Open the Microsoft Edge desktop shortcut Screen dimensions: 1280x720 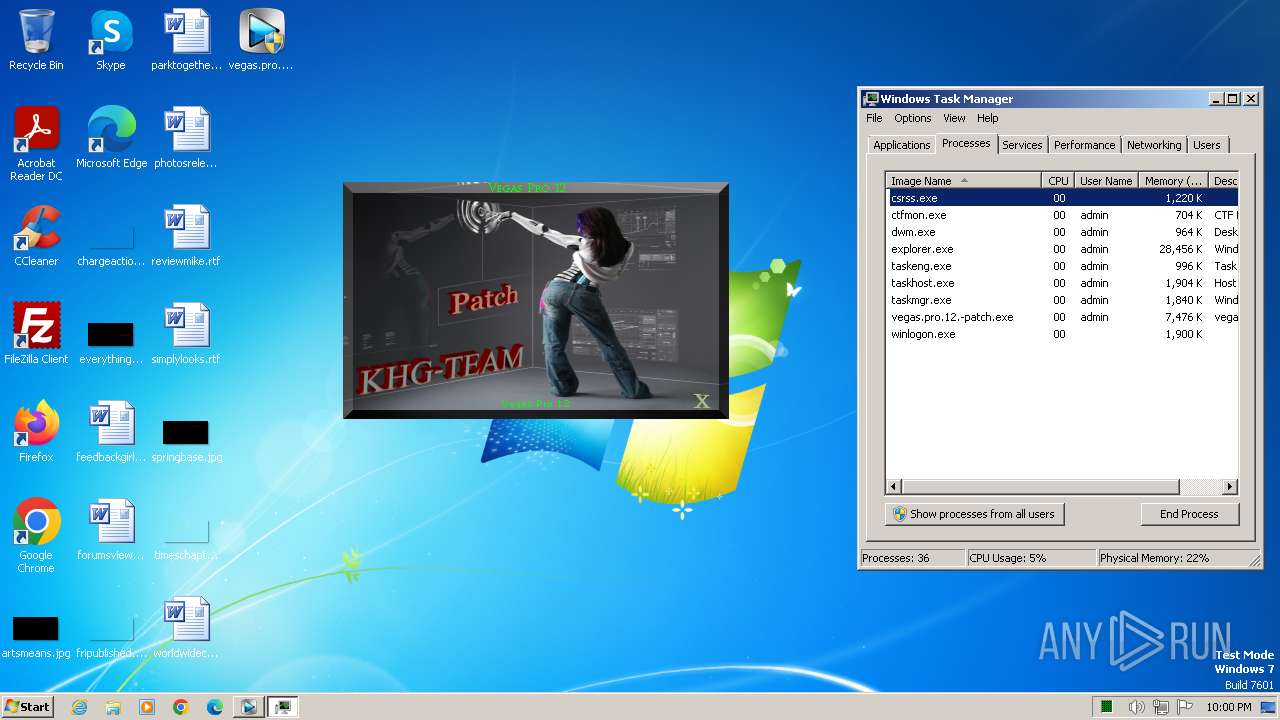(x=111, y=138)
